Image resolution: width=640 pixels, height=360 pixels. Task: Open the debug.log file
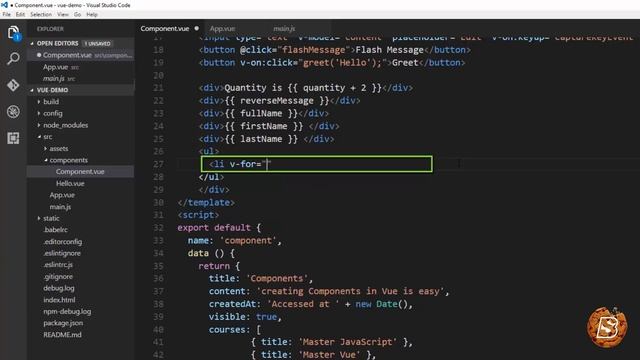59,288
